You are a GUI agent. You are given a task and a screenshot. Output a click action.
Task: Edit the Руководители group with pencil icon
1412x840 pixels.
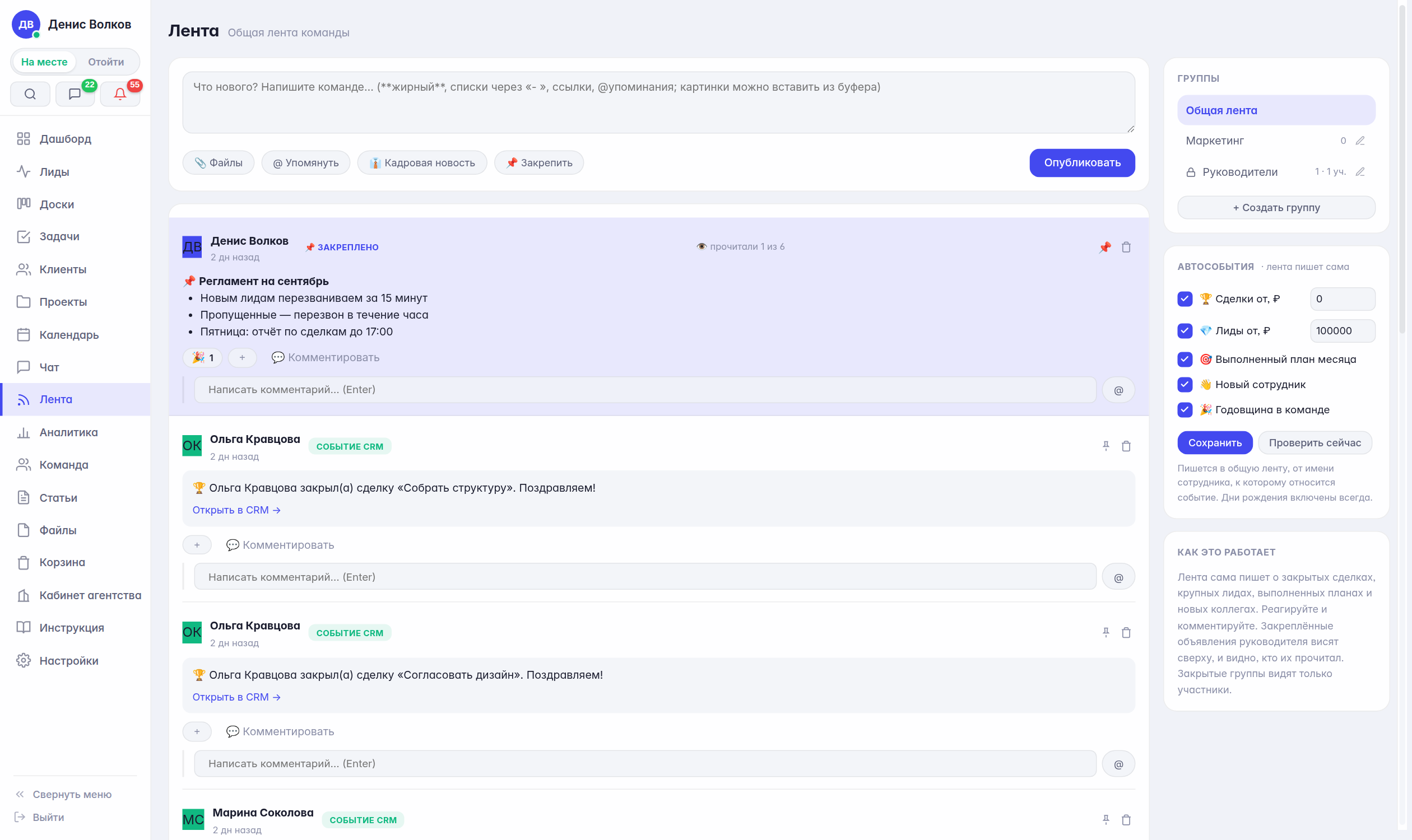click(x=1360, y=171)
